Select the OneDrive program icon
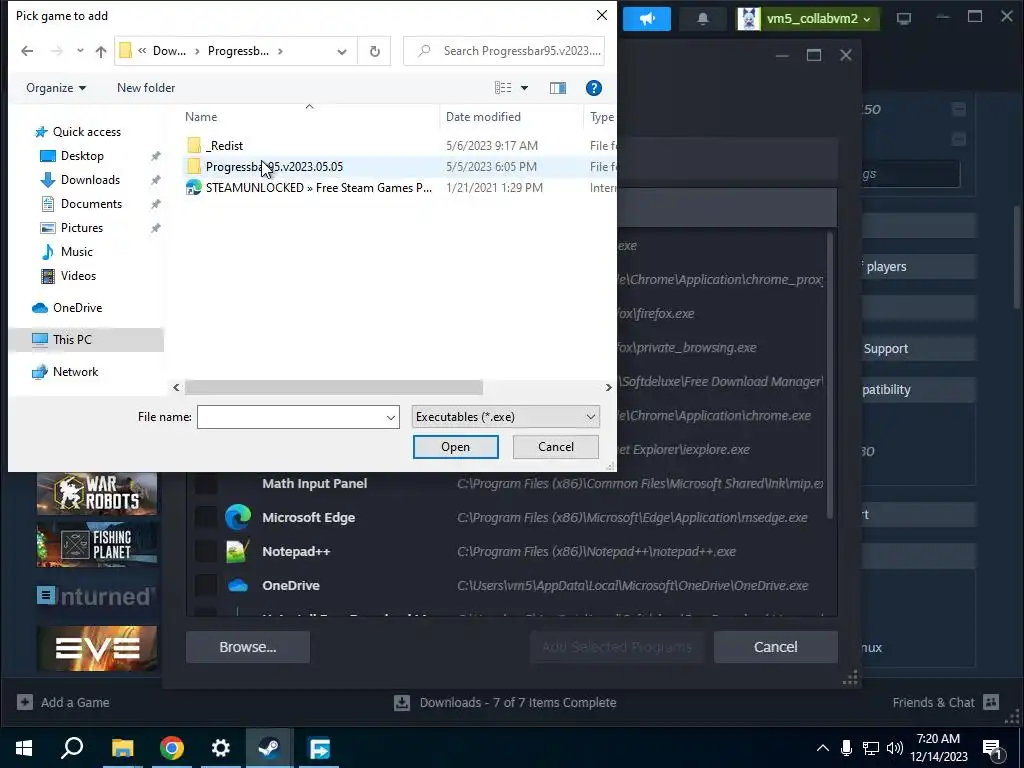This screenshot has height=768, width=1024. coord(238,585)
